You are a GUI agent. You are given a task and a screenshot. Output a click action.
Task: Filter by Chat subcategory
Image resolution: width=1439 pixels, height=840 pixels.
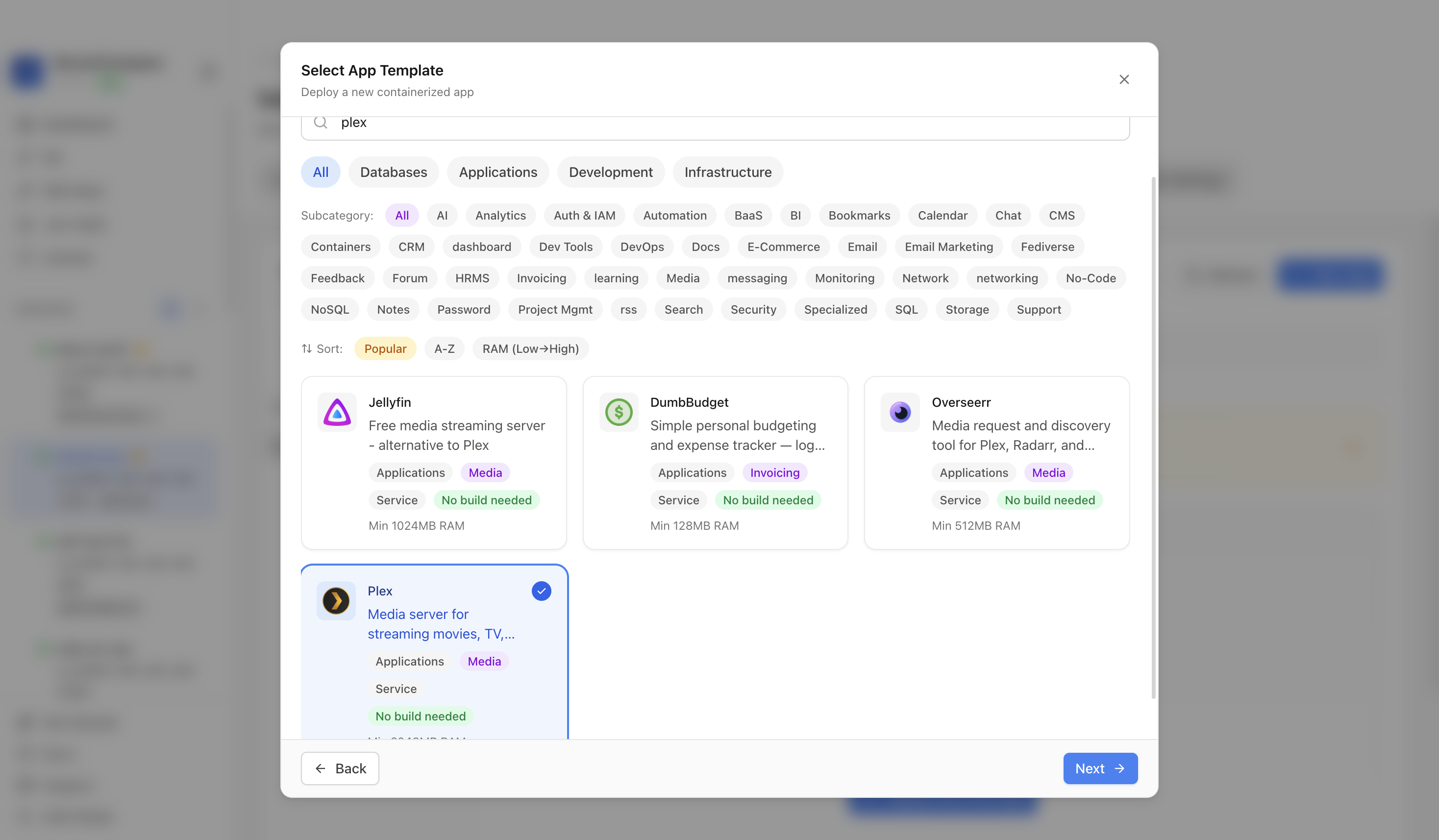pyautogui.click(x=1008, y=215)
